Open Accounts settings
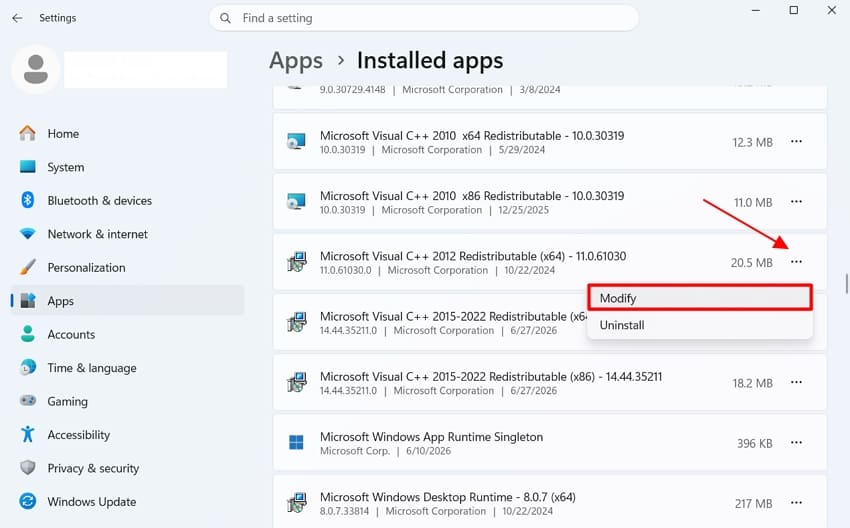This screenshot has width=850, height=528. (x=71, y=334)
